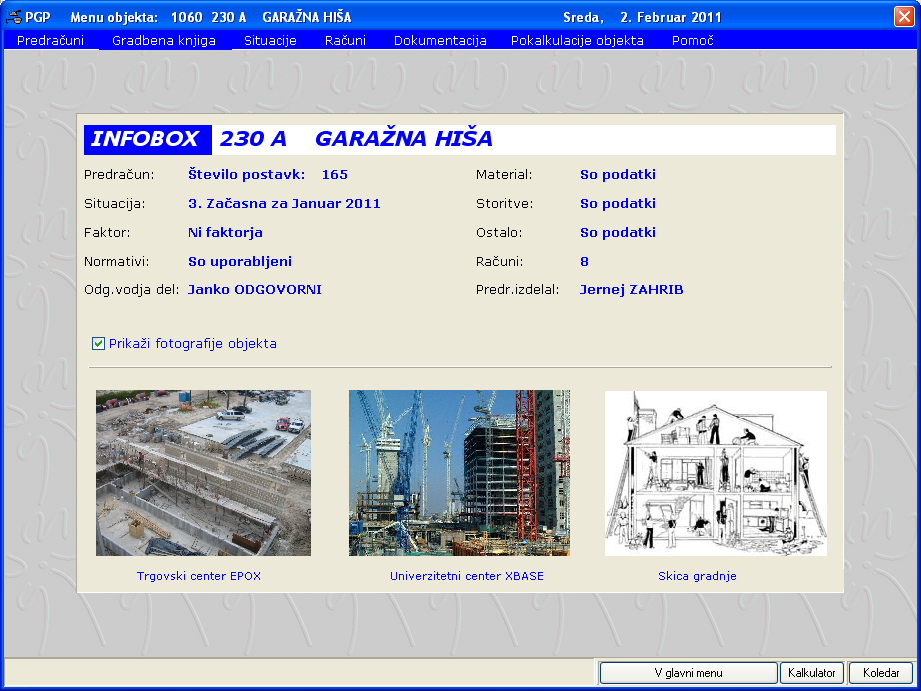Open the Pomoč menu
The height and width of the screenshot is (691, 921).
point(690,41)
